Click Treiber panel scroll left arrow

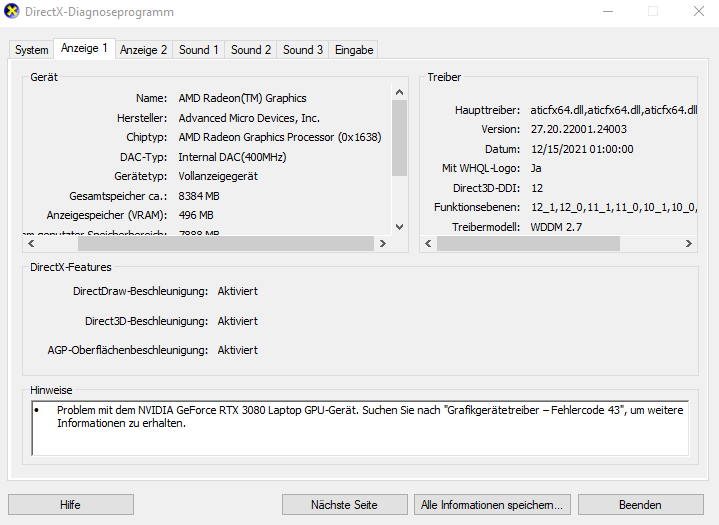point(428,243)
